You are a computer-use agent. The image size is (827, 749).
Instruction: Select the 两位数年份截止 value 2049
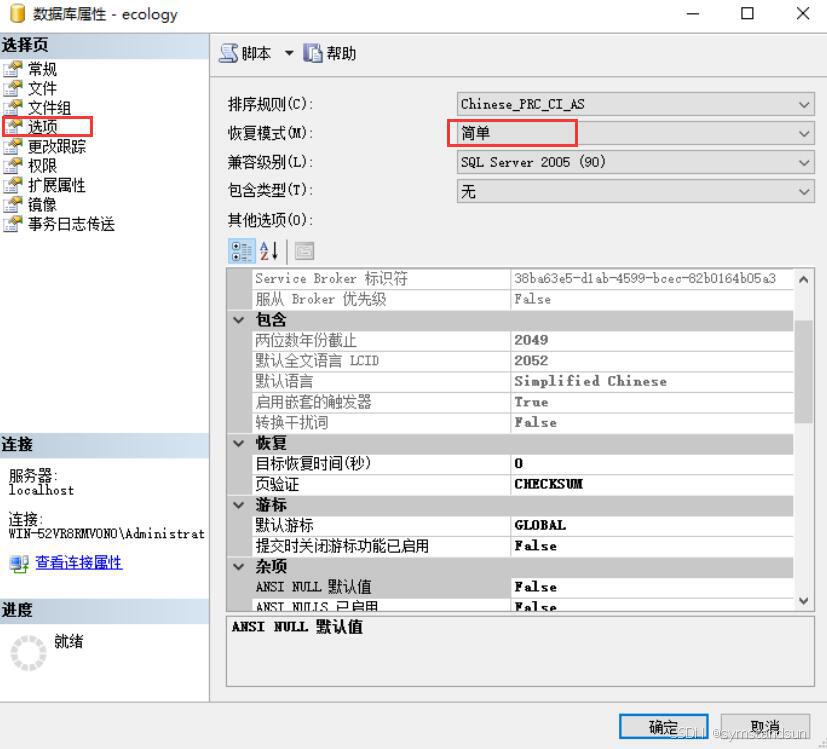point(652,340)
